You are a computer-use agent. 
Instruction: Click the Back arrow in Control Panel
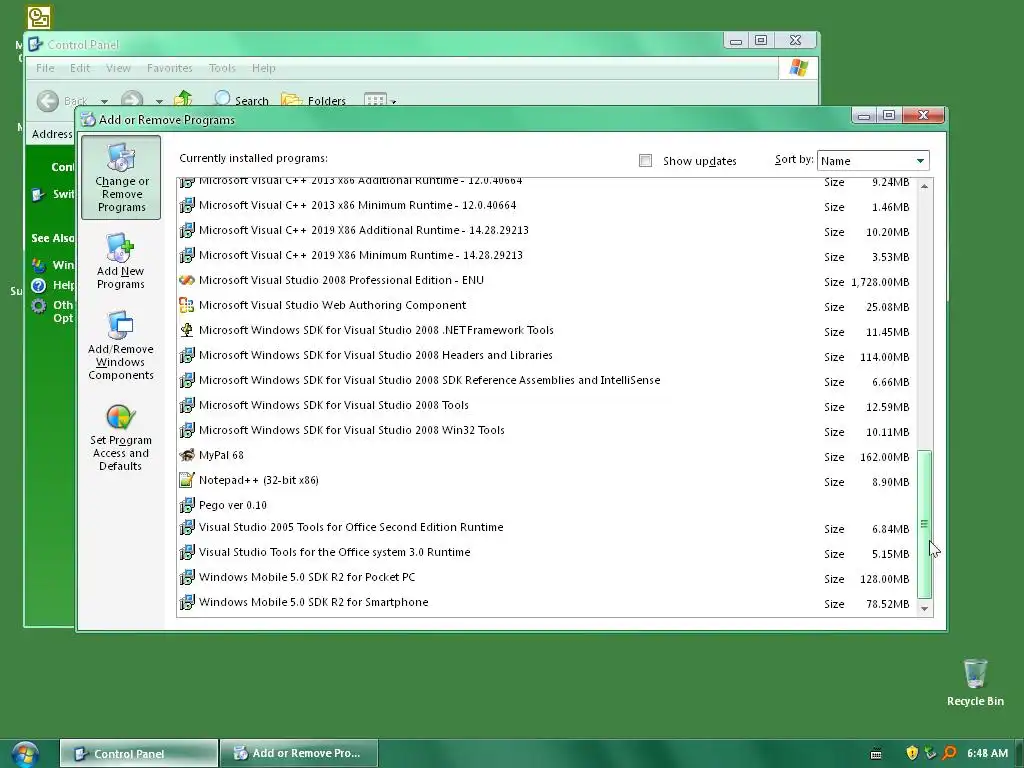tap(48, 101)
